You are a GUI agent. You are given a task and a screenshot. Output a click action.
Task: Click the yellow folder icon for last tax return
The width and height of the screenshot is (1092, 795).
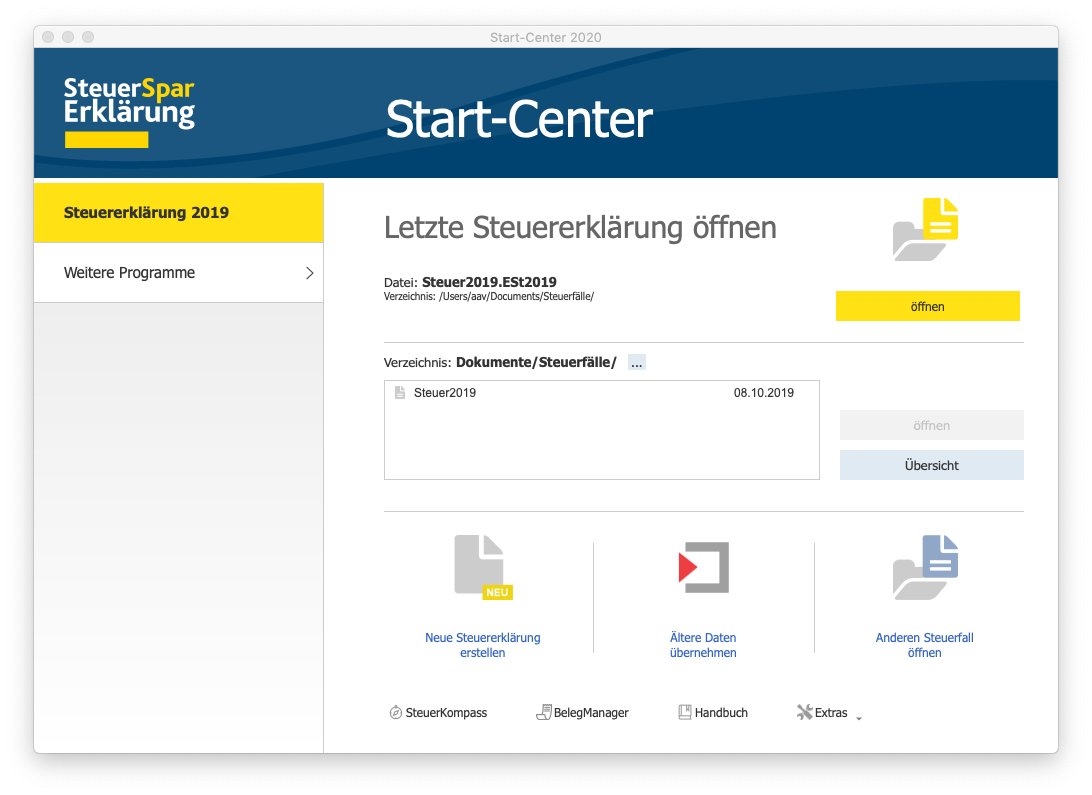coord(925,230)
